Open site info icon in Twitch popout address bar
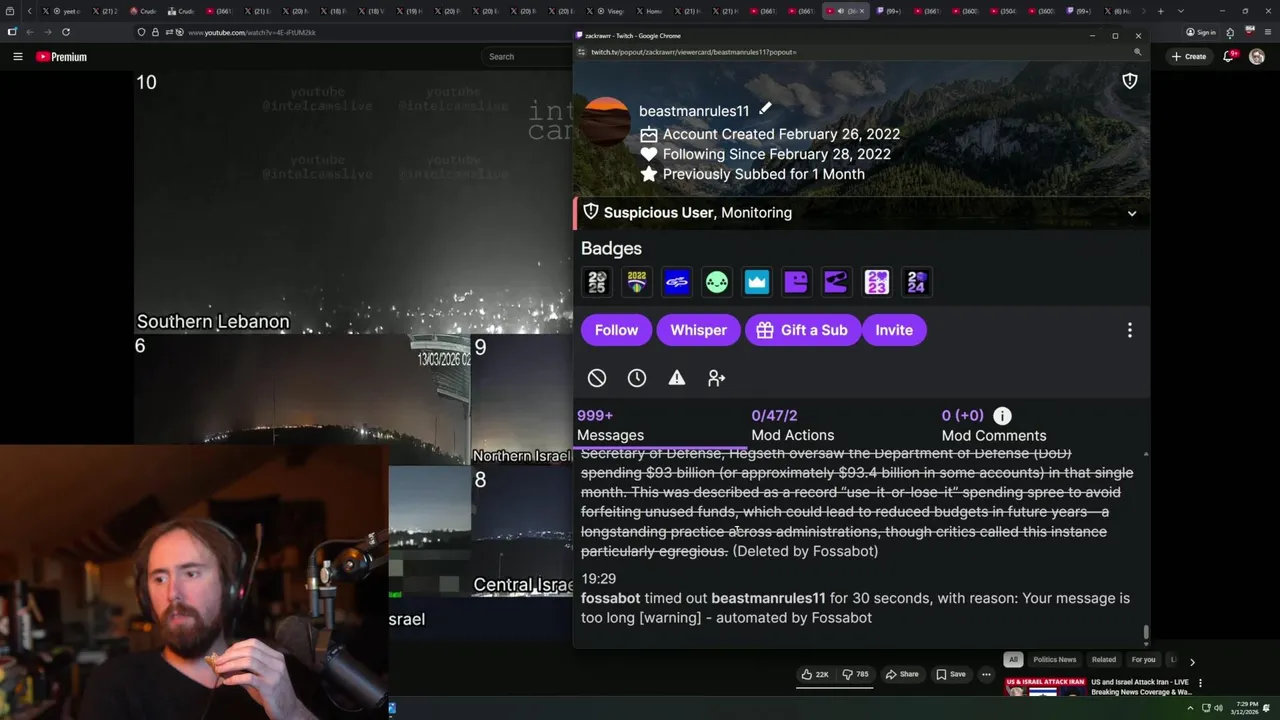 coord(581,52)
